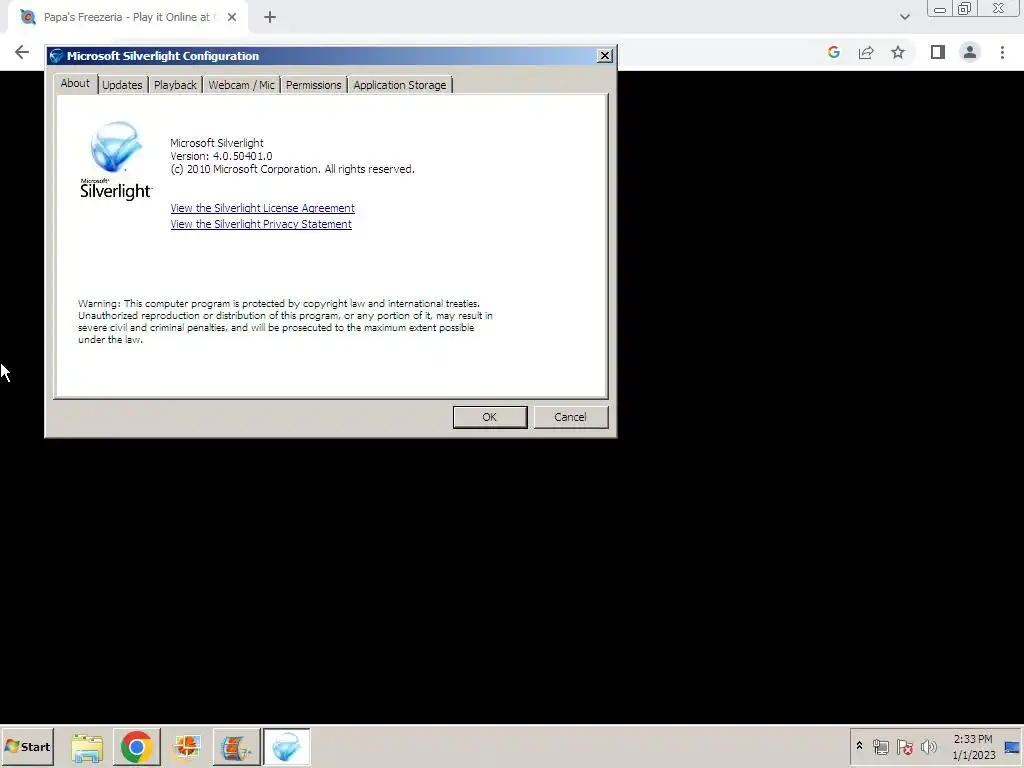Restore down the Chrome window
1024x768 pixels.
[x=965, y=9]
